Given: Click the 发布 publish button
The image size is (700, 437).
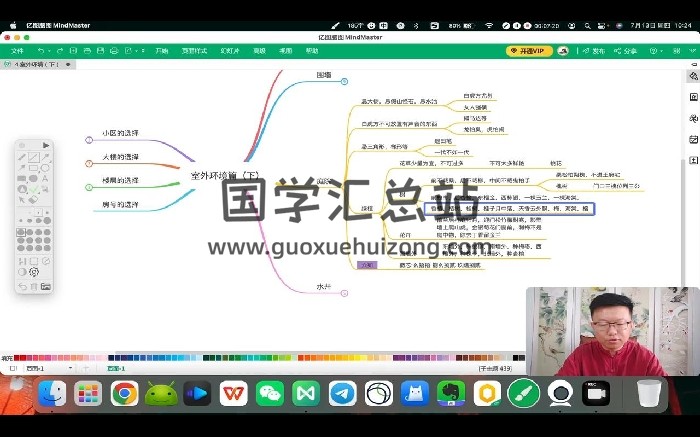Looking at the screenshot, I should coord(594,51).
